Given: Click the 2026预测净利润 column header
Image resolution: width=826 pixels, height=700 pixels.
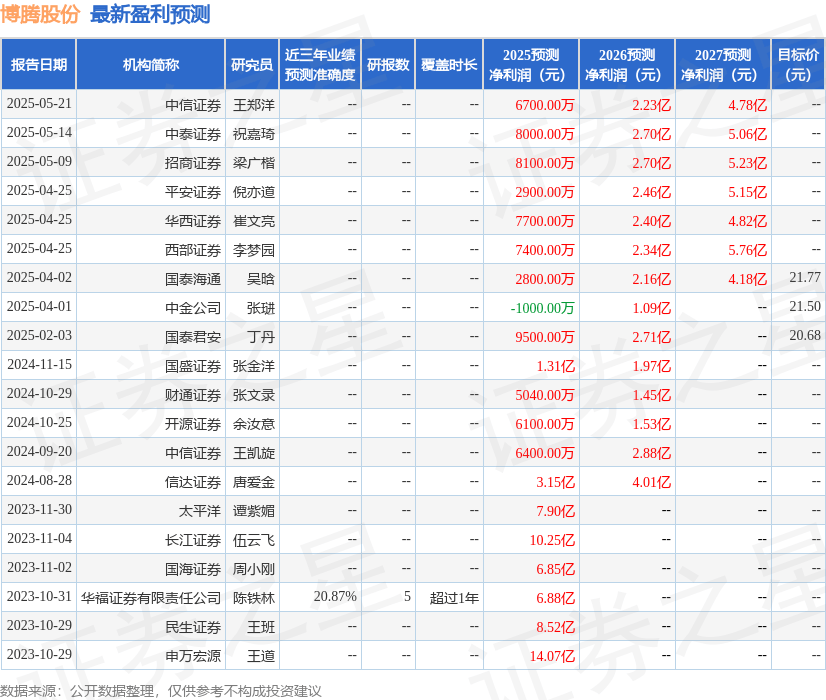Looking at the screenshot, I should pyautogui.click(x=627, y=64).
